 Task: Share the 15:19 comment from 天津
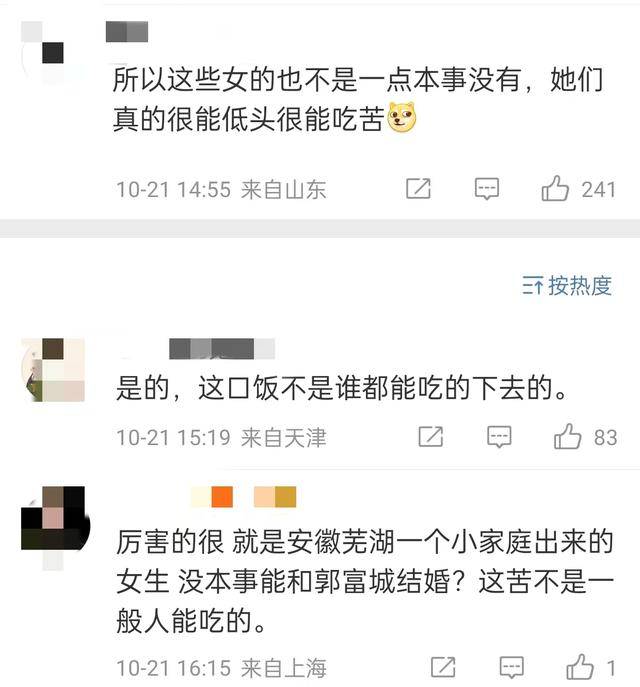(431, 437)
